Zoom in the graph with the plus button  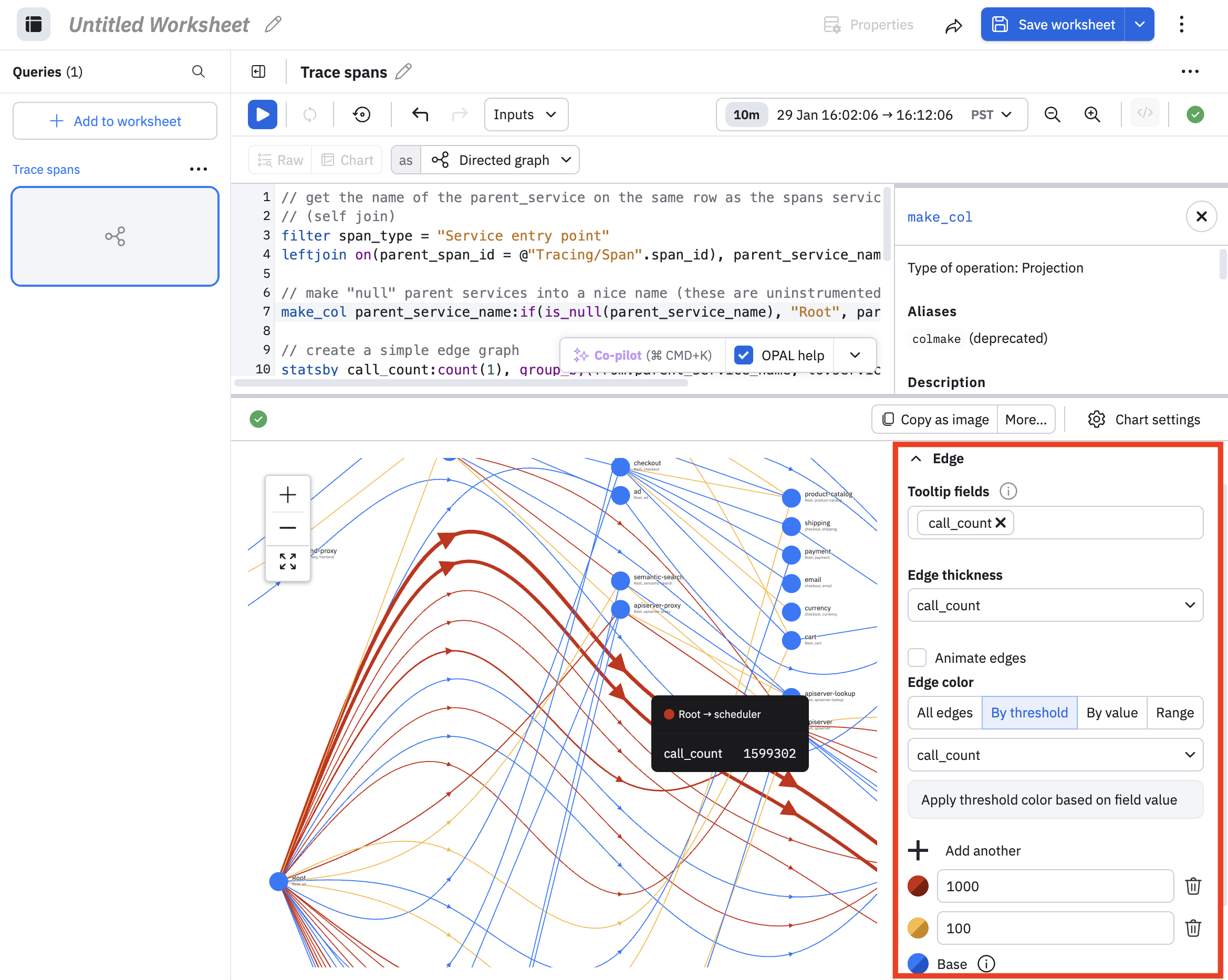point(288,494)
